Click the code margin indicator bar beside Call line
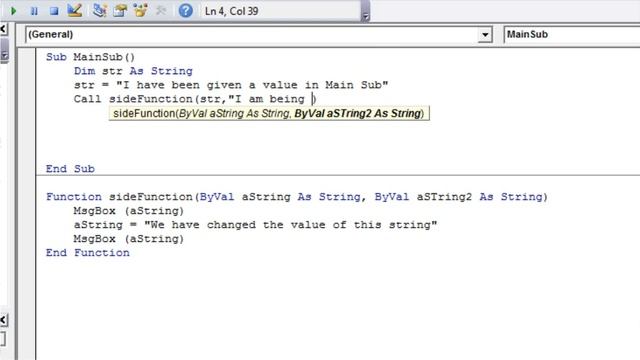This screenshot has height=360, width=640. coord(27,99)
